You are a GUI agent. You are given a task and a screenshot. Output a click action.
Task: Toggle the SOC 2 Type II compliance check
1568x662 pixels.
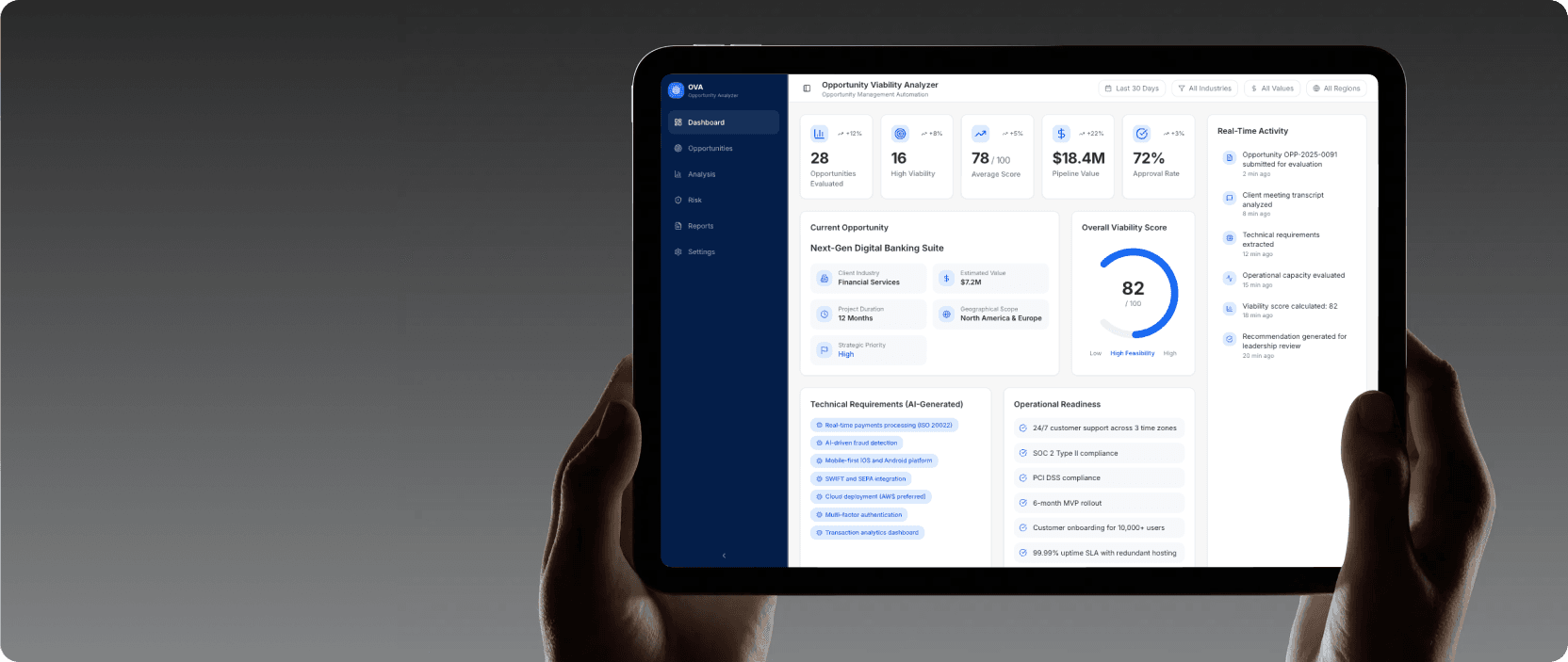click(1022, 453)
